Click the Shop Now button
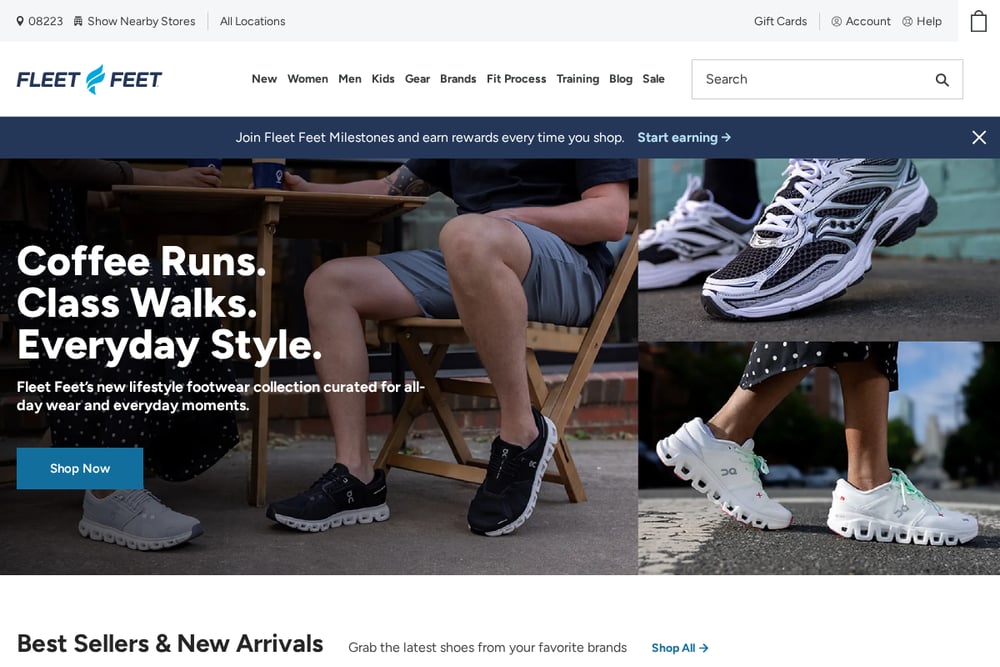1000x667 pixels. [x=80, y=469]
